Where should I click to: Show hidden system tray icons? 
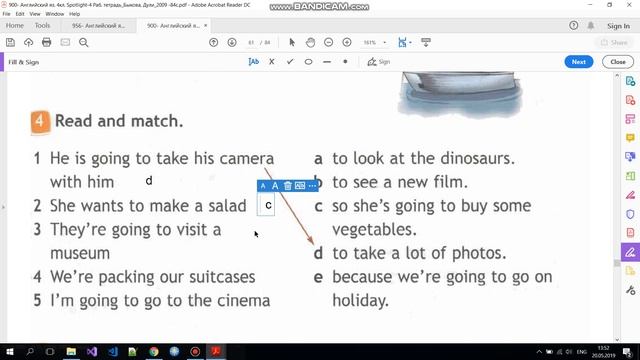pos(539,351)
